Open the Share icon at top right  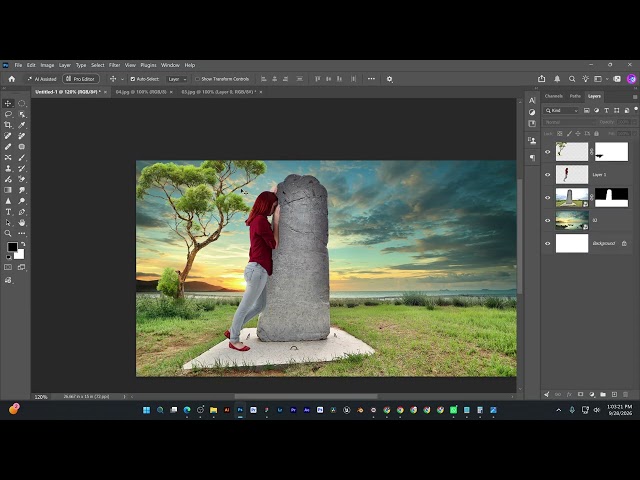point(542,79)
